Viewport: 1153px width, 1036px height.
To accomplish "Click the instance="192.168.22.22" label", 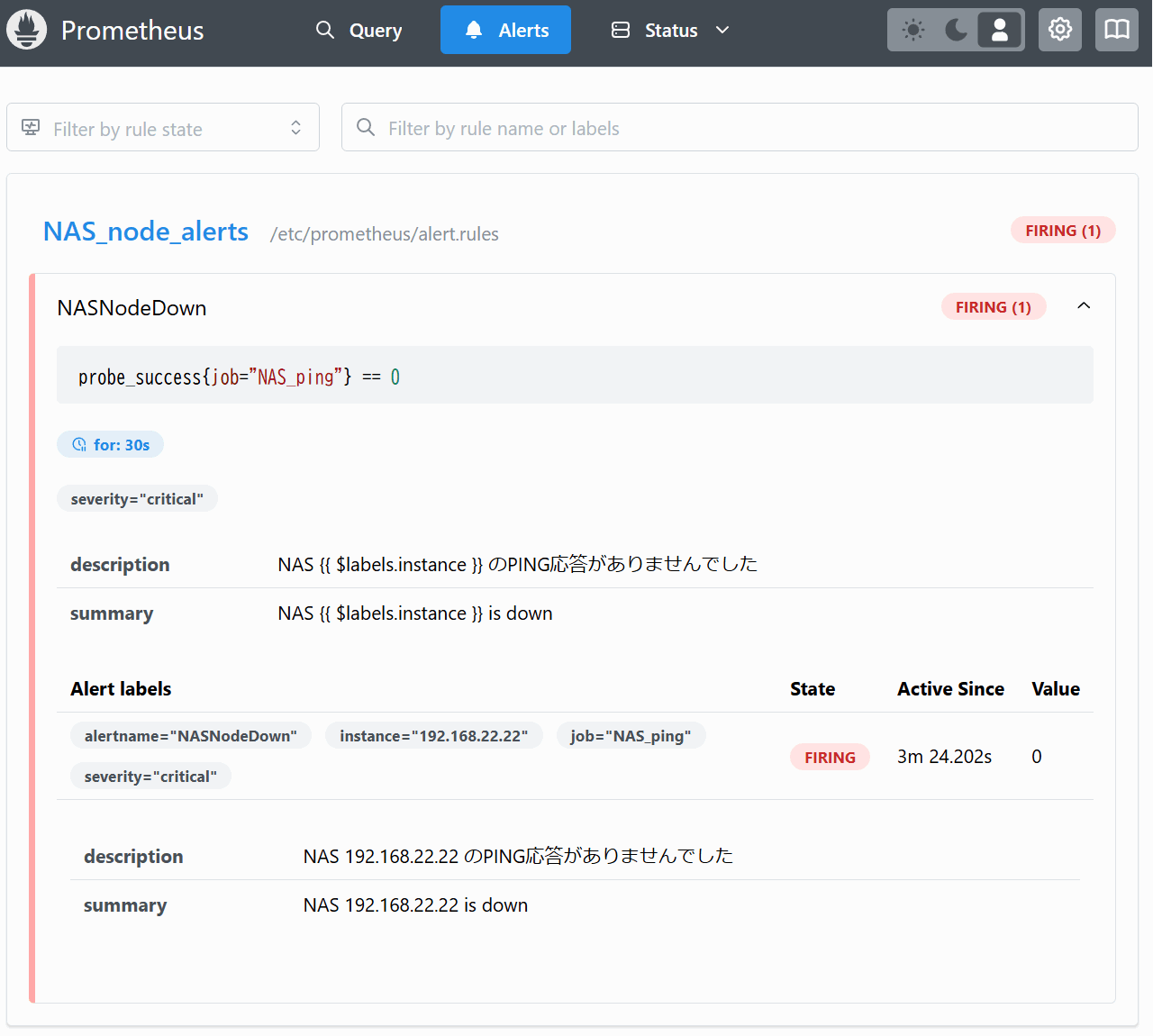I will [x=434, y=735].
